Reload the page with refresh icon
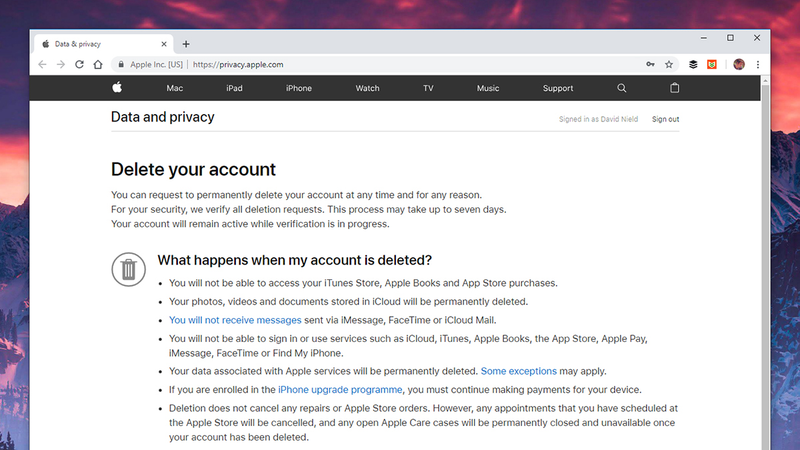 79,64
